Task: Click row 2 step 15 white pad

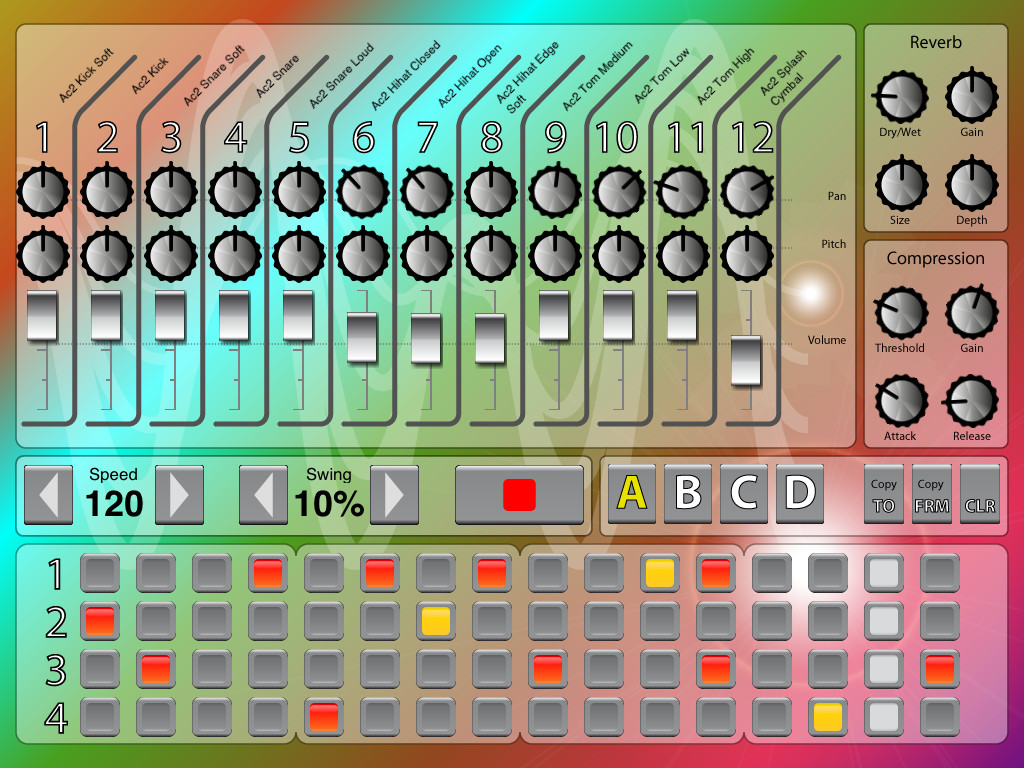Action: click(884, 620)
